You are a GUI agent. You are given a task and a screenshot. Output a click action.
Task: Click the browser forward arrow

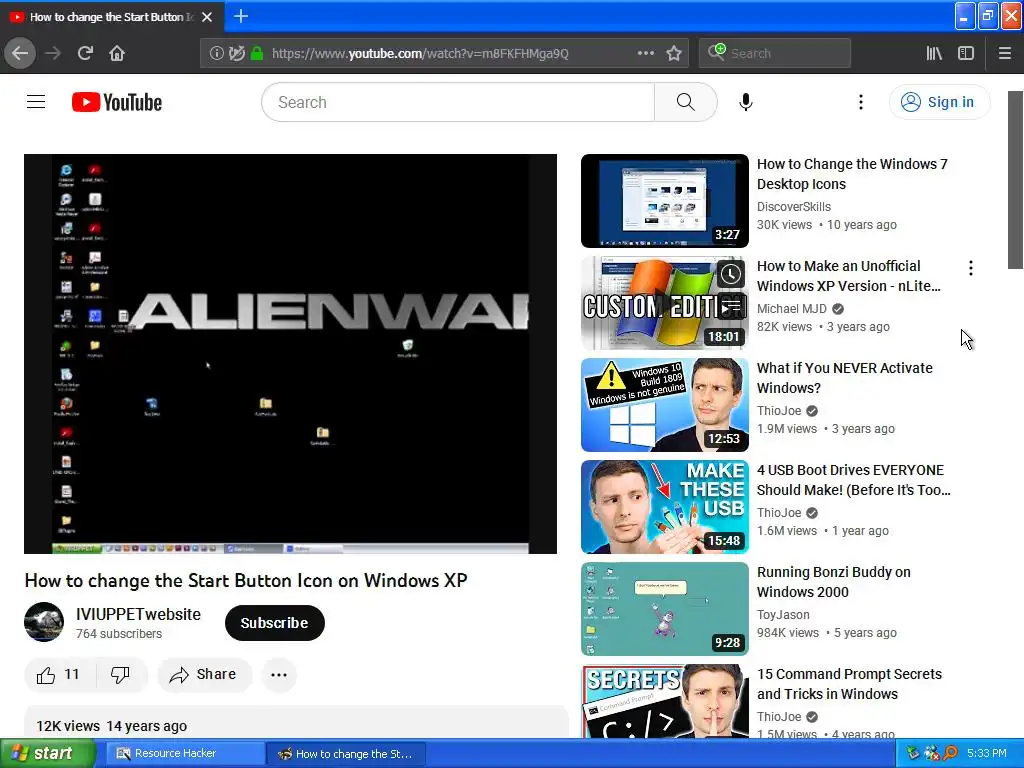coord(52,53)
